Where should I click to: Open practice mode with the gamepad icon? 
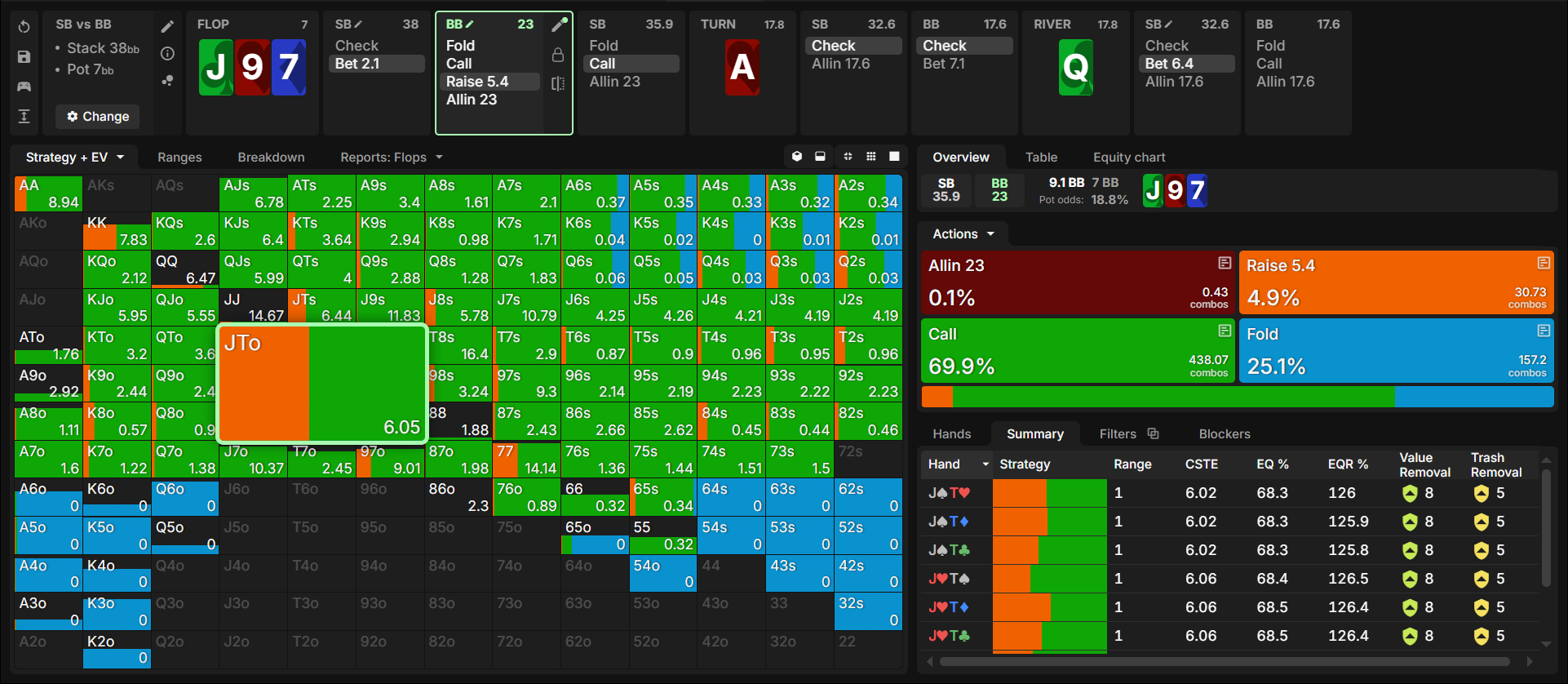point(24,86)
